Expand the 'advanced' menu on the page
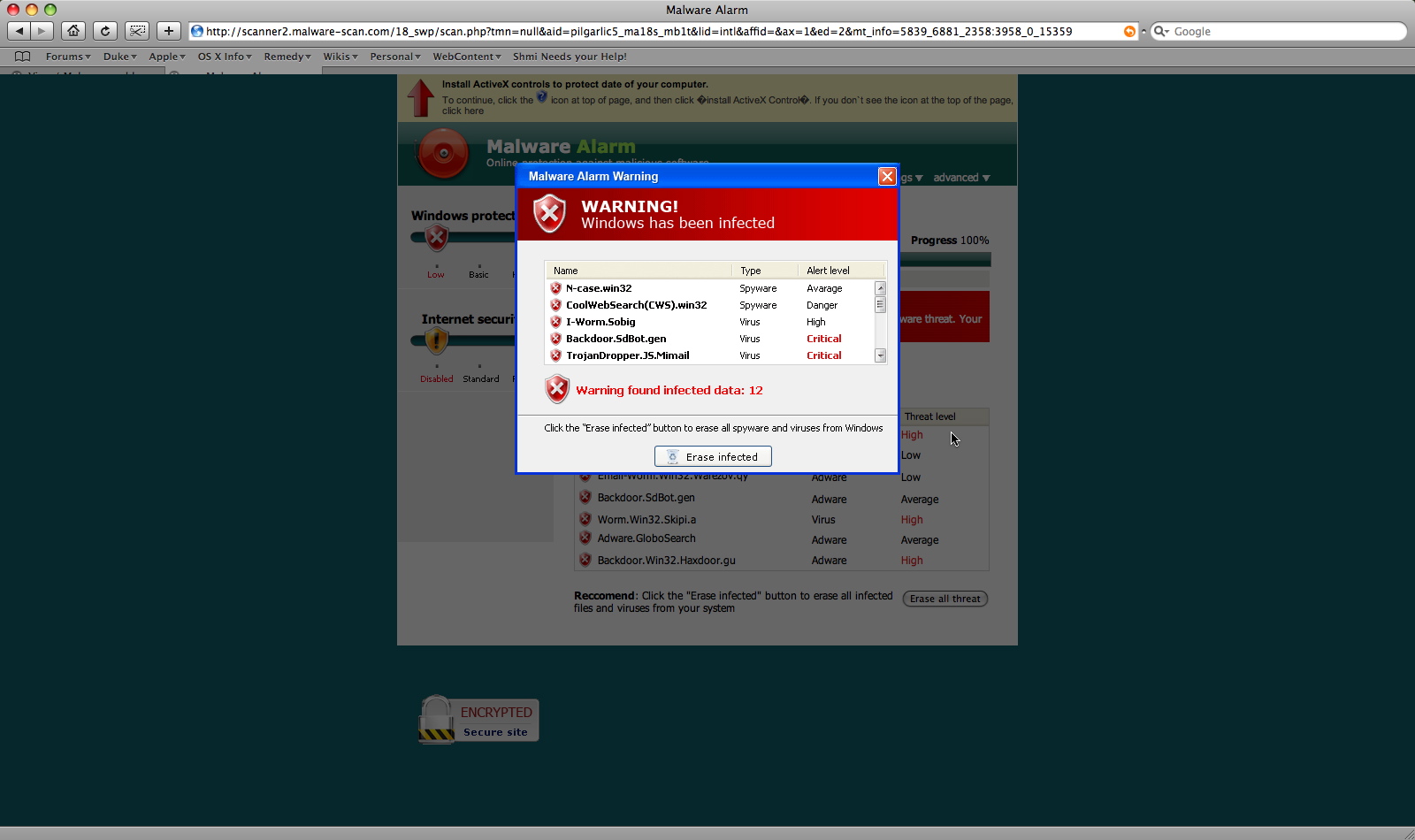Image resolution: width=1415 pixels, height=840 pixels. 961,178
